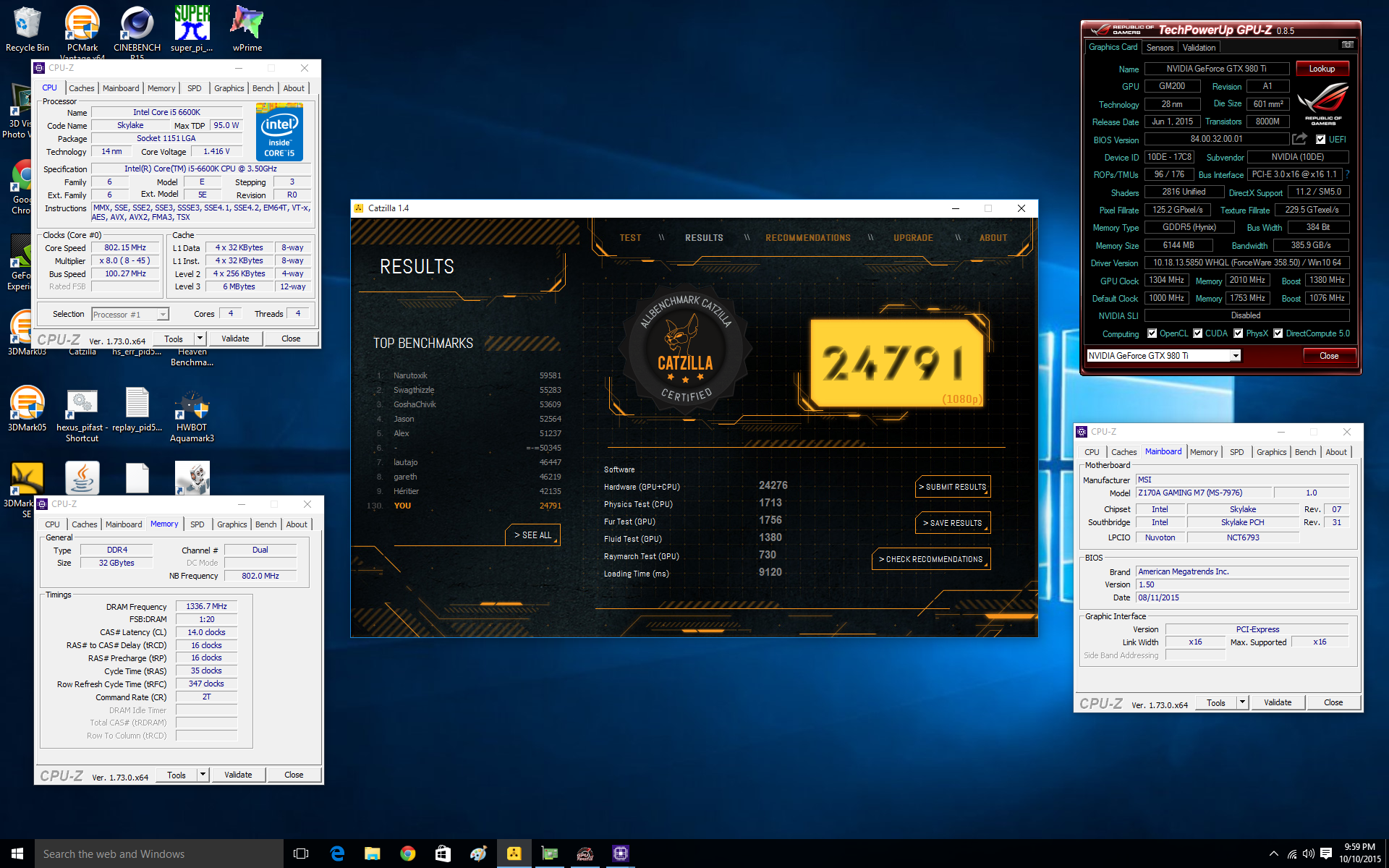Open Tools dropdown arrow in CPU-Z Mainboard window
Image resolution: width=1389 pixels, height=868 pixels.
pos(1242,702)
